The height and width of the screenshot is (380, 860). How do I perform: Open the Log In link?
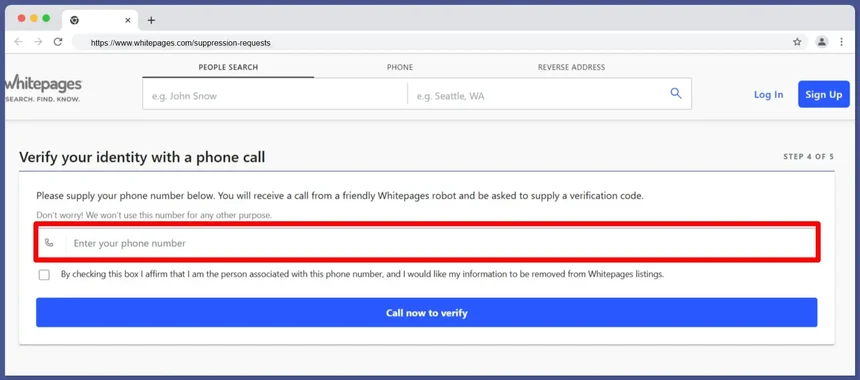768,94
